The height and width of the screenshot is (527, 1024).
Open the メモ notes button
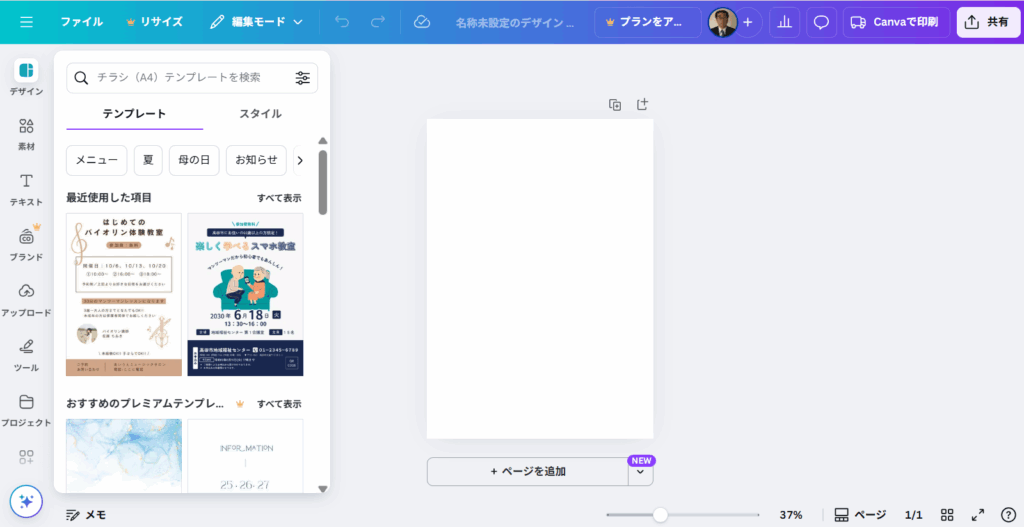coord(86,515)
